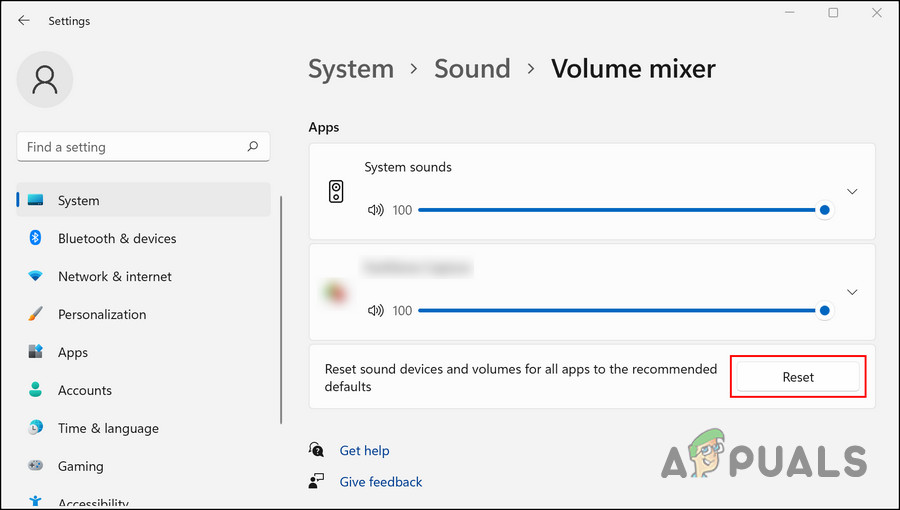The height and width of the screenshot is (510, 900).
Task: Open the Get help link
Action: click(x=364, y=451)
